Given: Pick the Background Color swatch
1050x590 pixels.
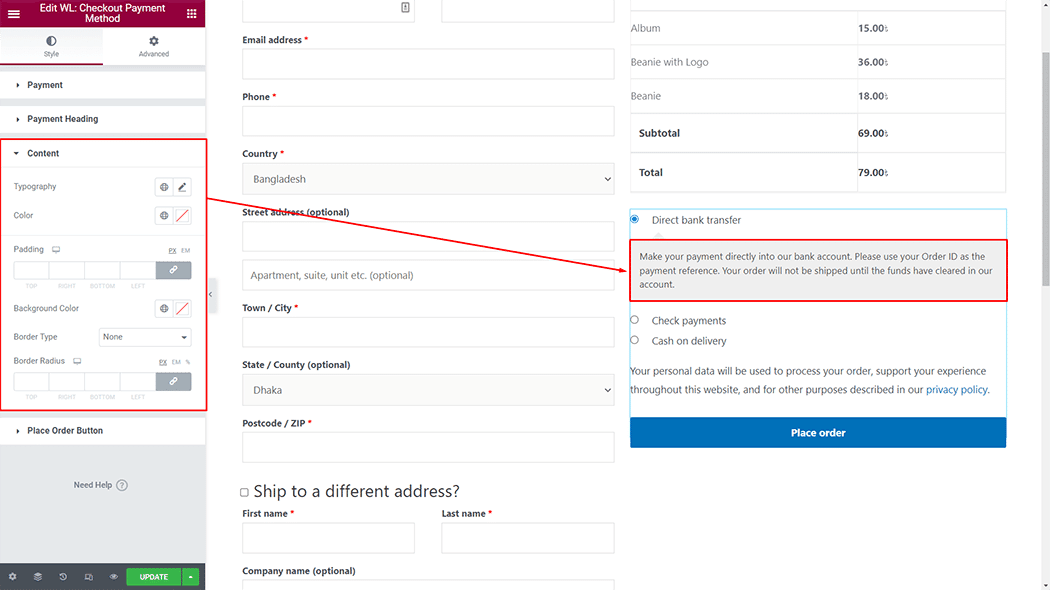Looking at the screenshot, I should point(182,309).
